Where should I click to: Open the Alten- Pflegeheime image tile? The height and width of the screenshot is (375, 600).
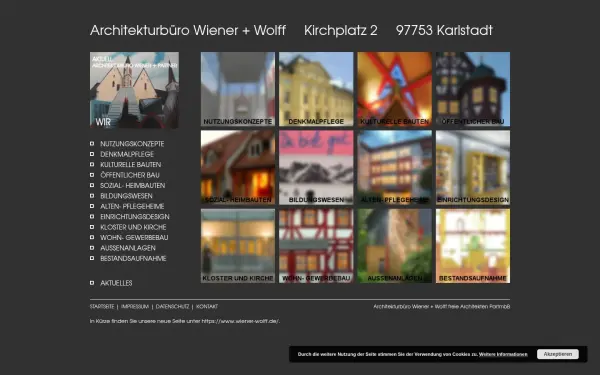click(x=395, y=168)
